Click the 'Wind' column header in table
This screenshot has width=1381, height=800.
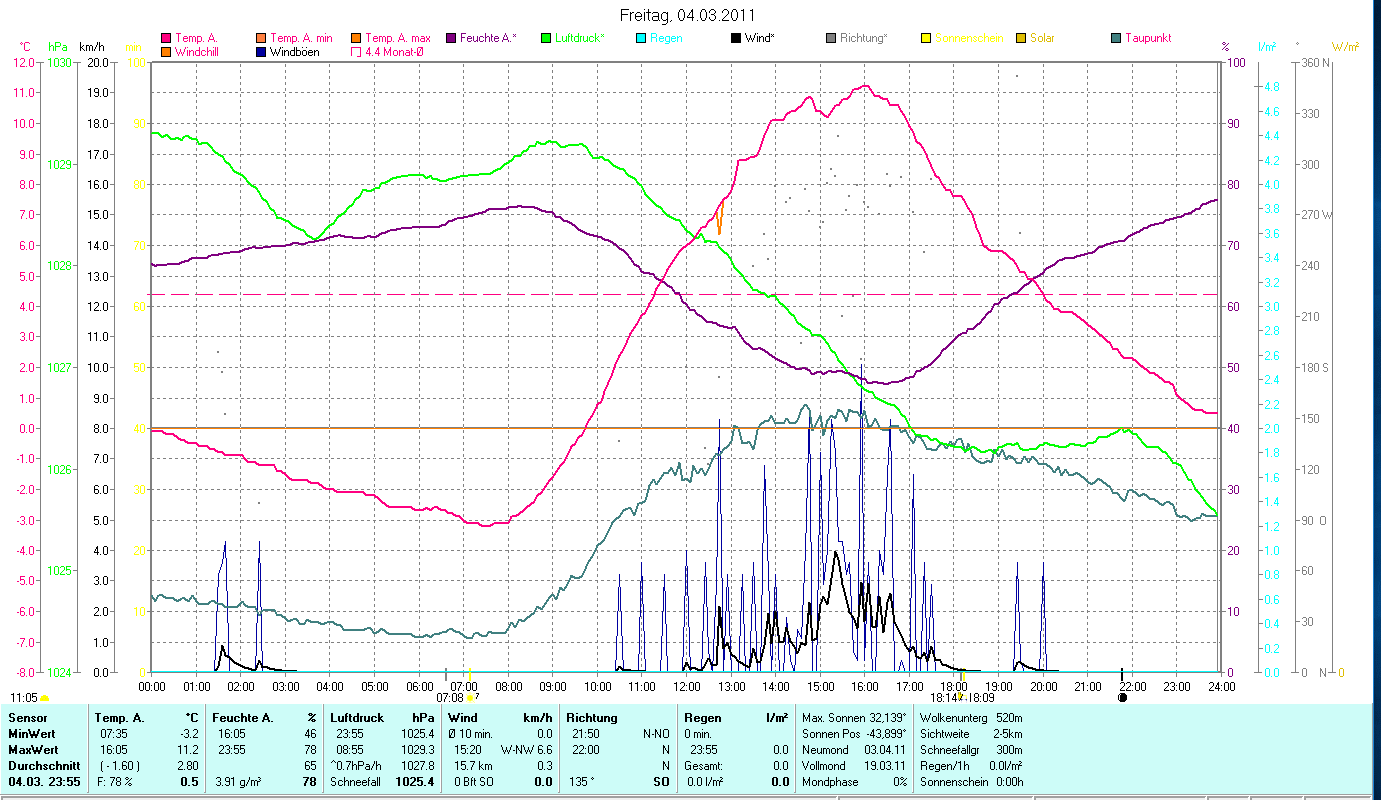[462, 718]
